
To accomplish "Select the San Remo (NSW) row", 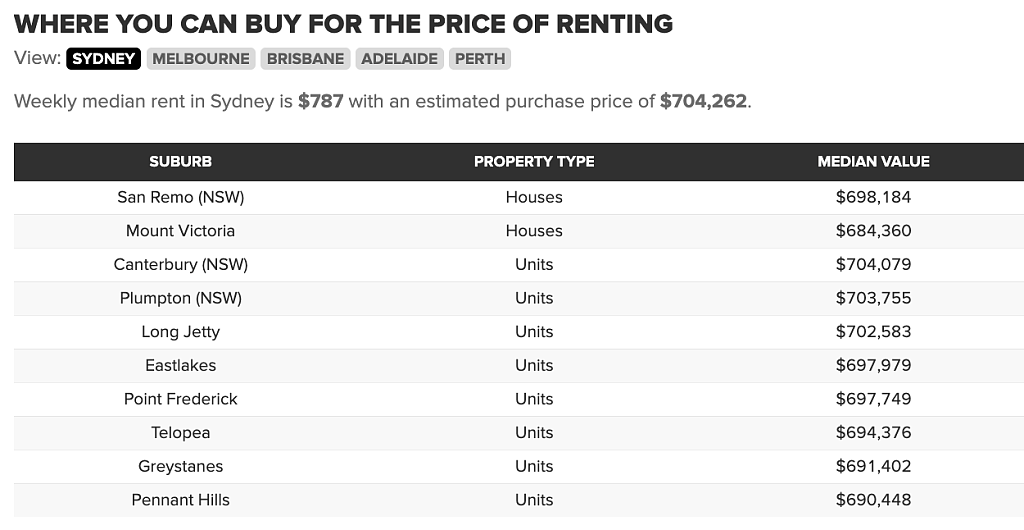I will [519, 197].
